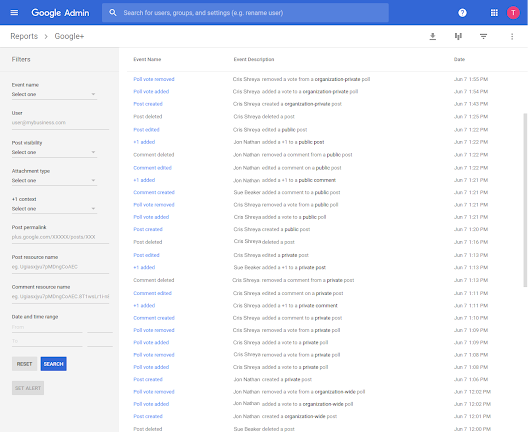Click the Google Admin logo
This screenshot has height=436, width=530.
60,13
